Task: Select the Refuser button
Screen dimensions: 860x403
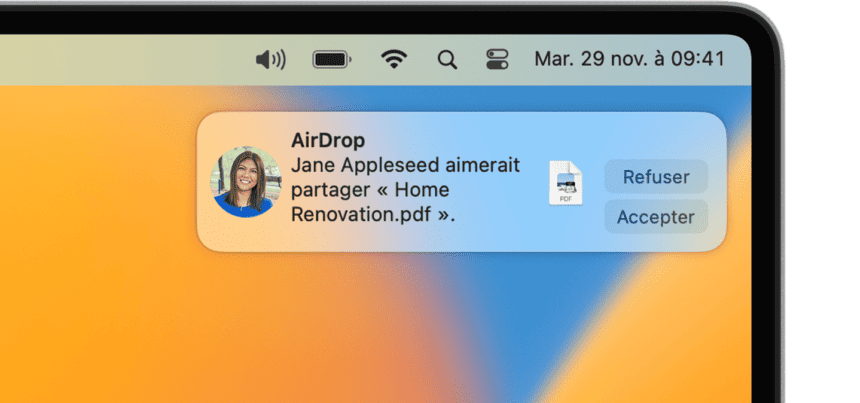Action: click(656, 177)
